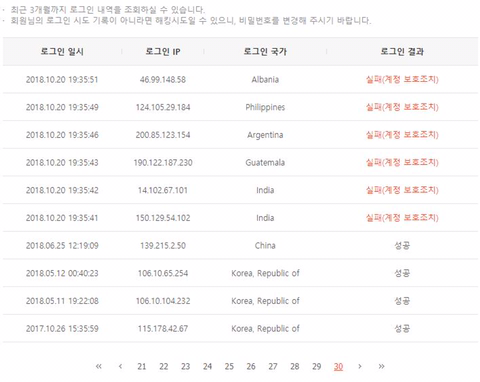Image resolution: width=480 pixels, height=382 pixels.
Task: Click the Philippines country cell
Action: 265,107
